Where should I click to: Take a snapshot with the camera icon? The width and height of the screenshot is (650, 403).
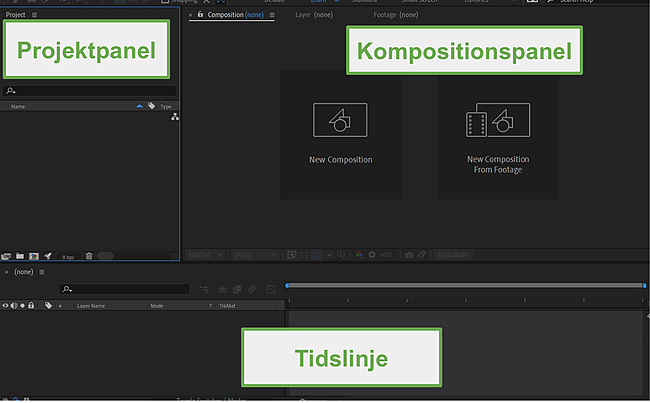(x=409, y=255)
